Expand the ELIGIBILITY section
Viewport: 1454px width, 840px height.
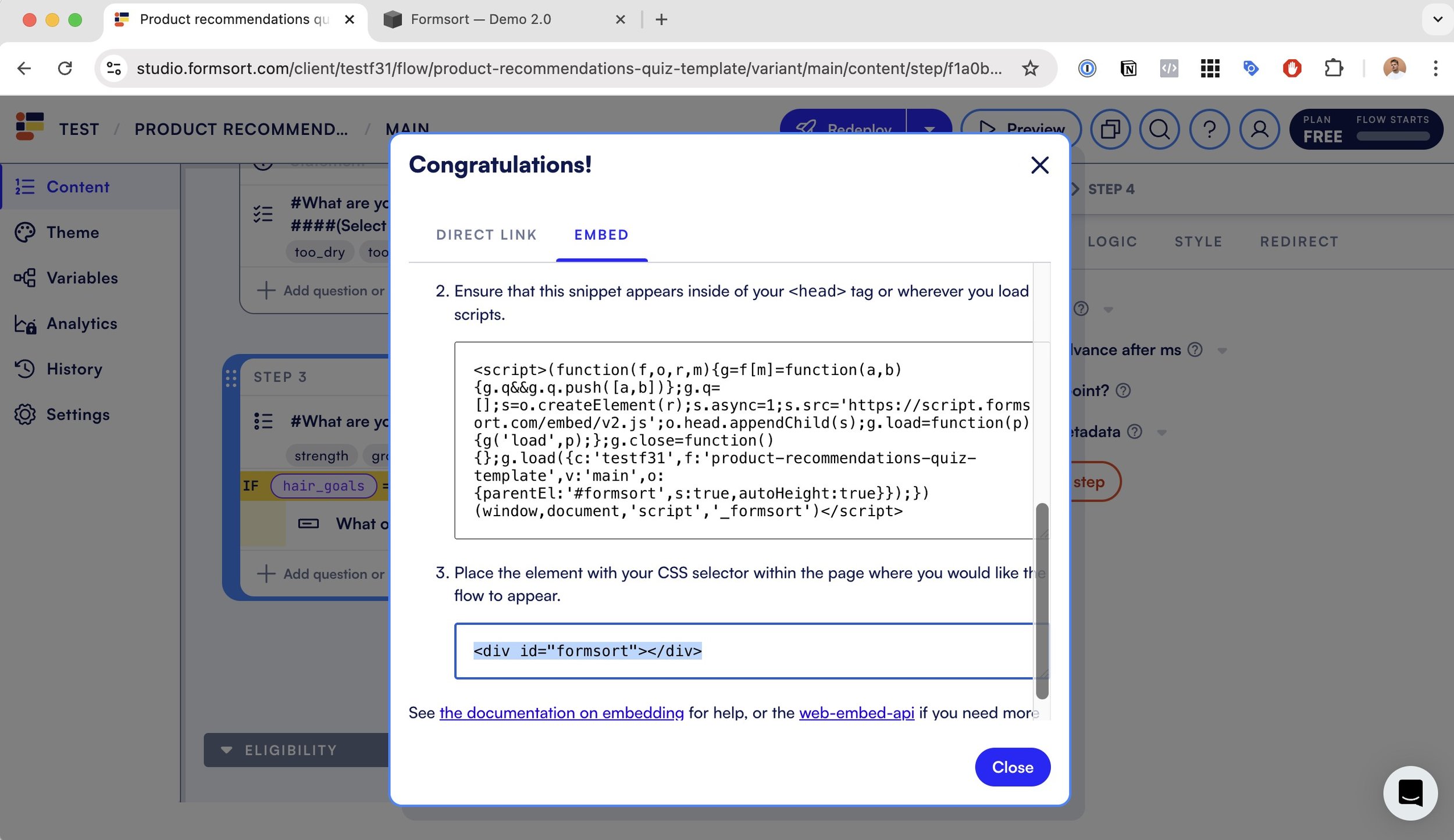[x=295, y=750]
